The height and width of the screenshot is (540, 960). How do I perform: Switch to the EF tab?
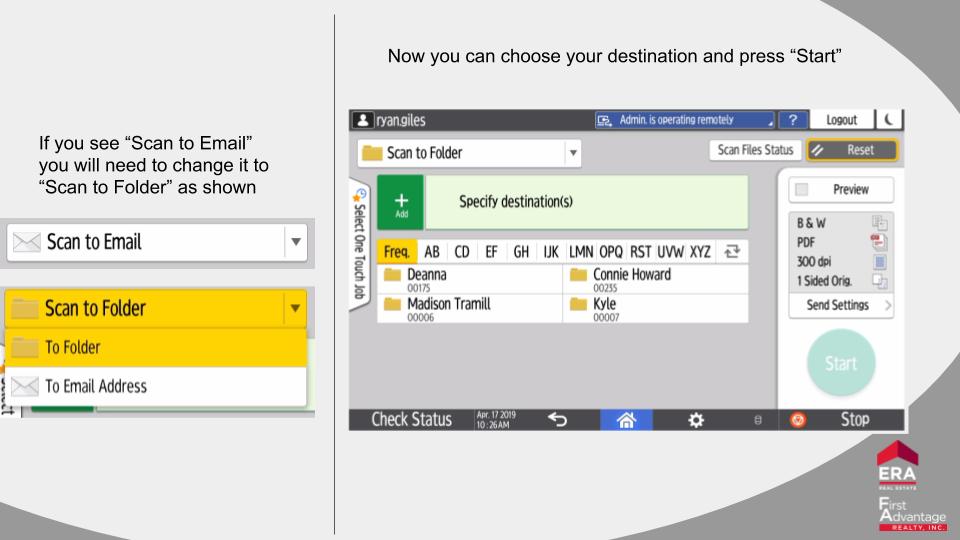pos(491,252)
